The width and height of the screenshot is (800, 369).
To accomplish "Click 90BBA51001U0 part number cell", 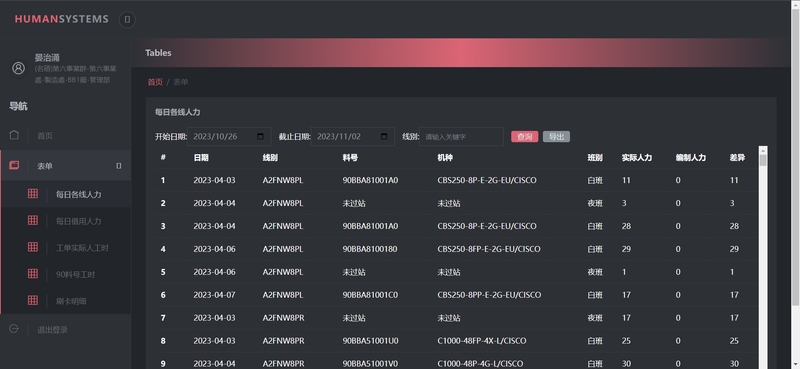I will (x=370, y=340).
